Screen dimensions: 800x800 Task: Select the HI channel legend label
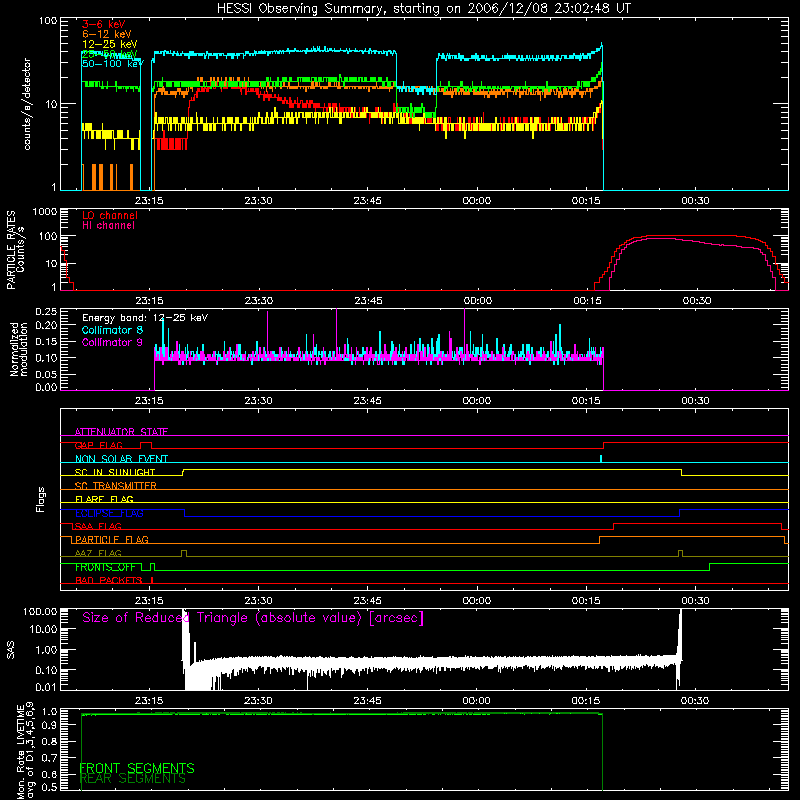(x=108, y=226)
